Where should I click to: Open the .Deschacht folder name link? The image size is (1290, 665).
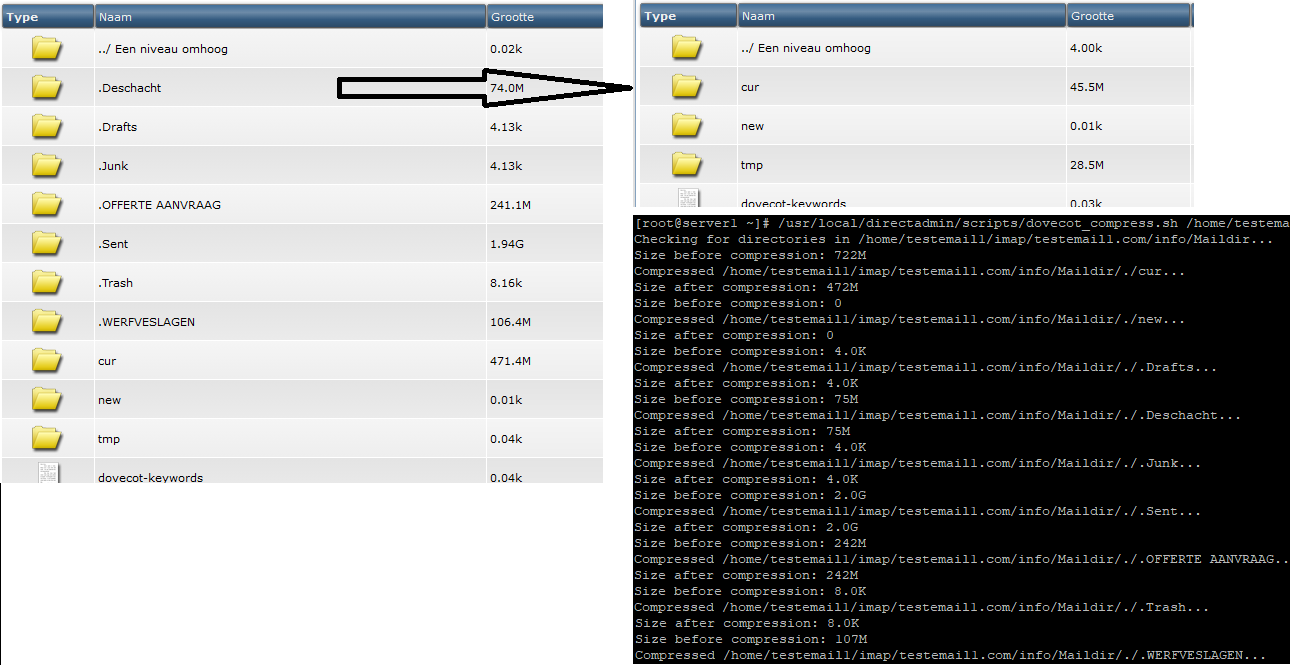[x=129, y=88]
